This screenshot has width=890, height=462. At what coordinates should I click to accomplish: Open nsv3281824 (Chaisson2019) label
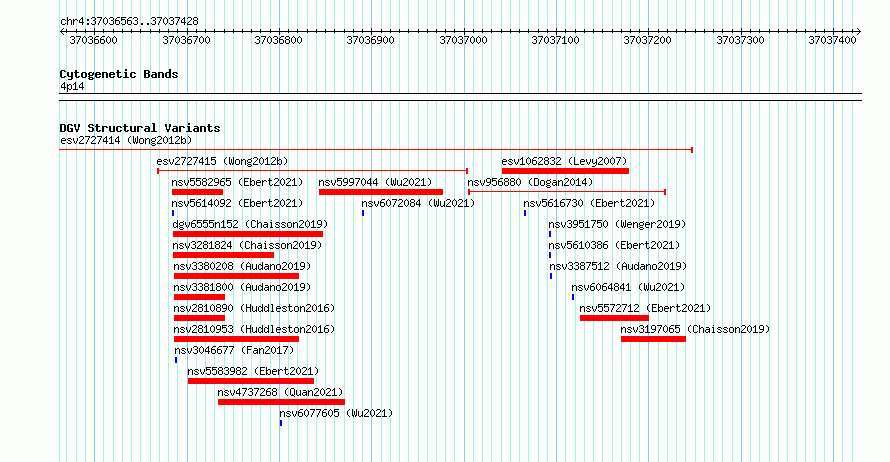pos(247,245)
